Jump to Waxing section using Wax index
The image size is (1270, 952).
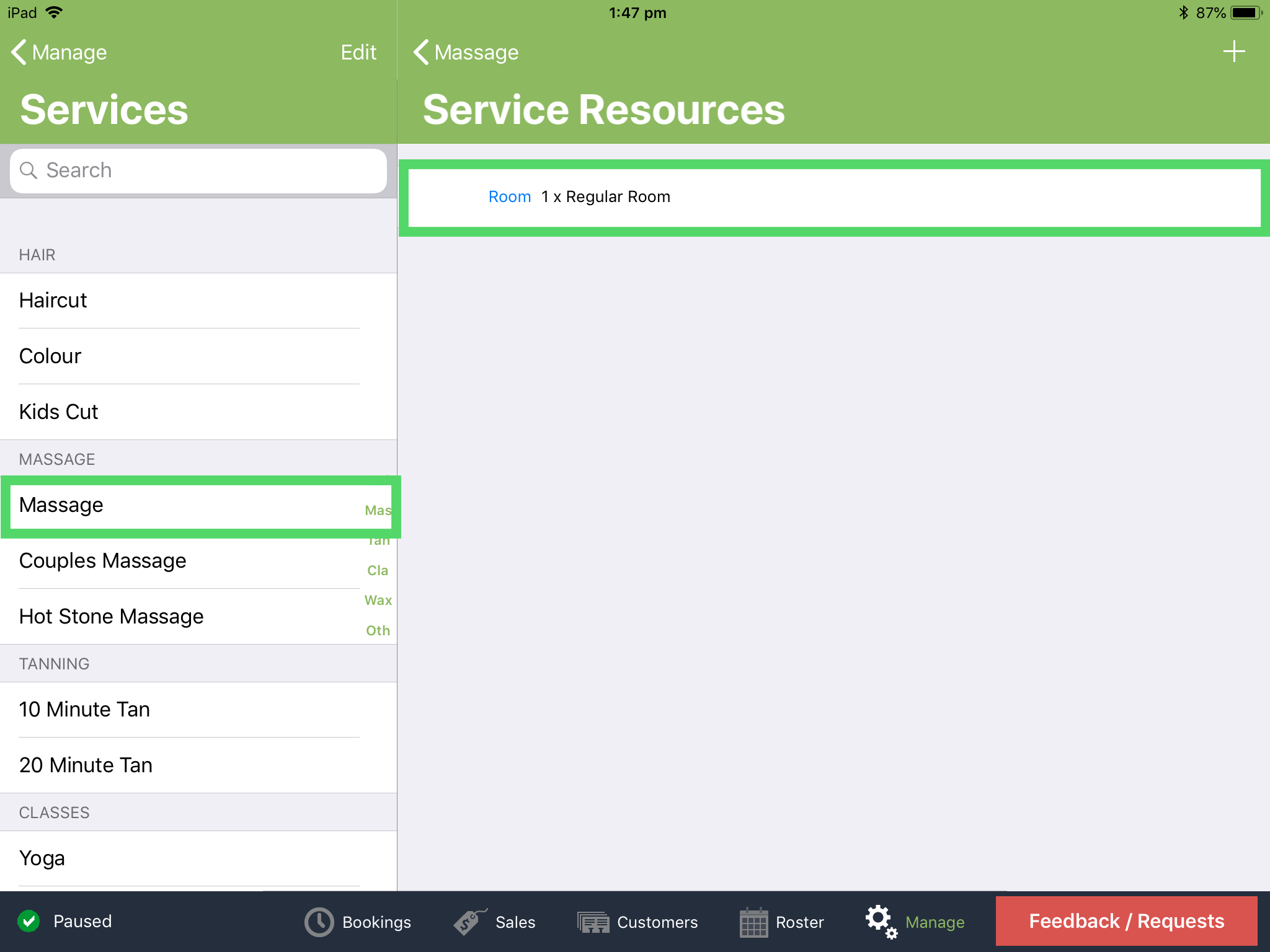pos(377,600)
